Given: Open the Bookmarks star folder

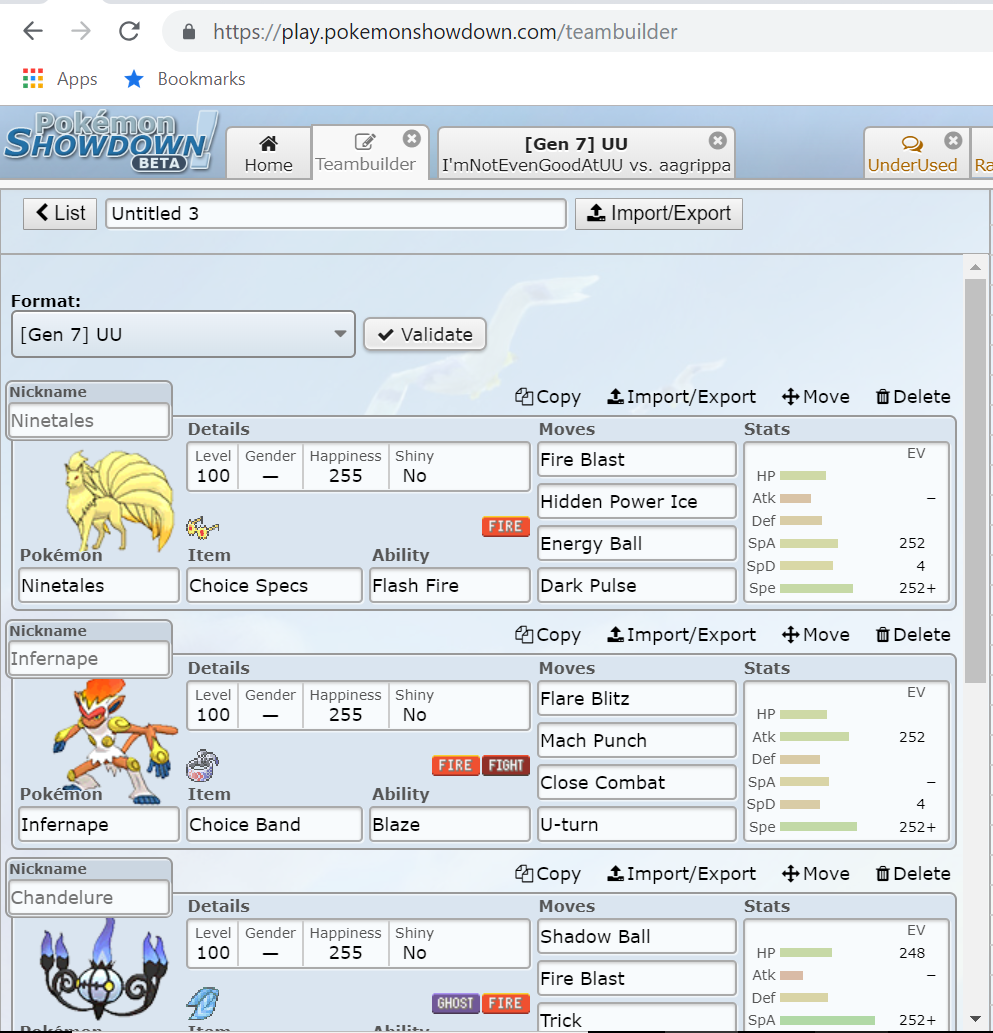Looking at the screenshot, I should point(184,79).
